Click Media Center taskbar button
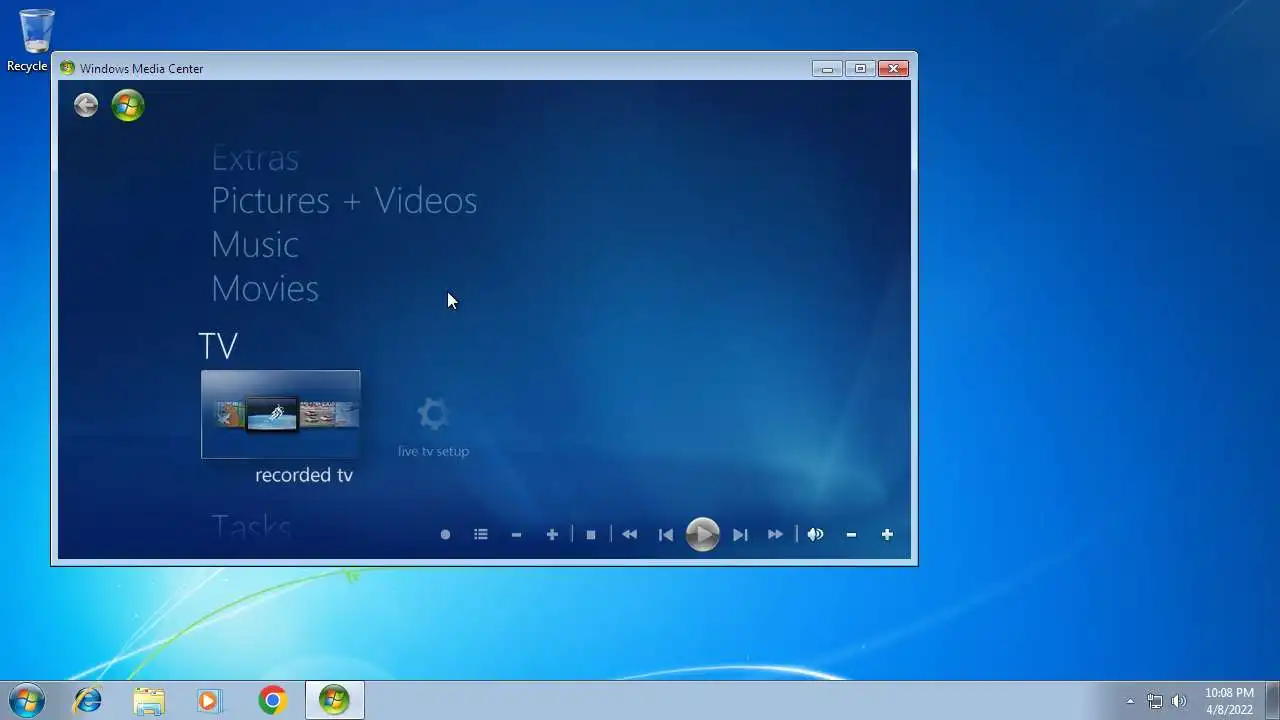 (334, 701)
